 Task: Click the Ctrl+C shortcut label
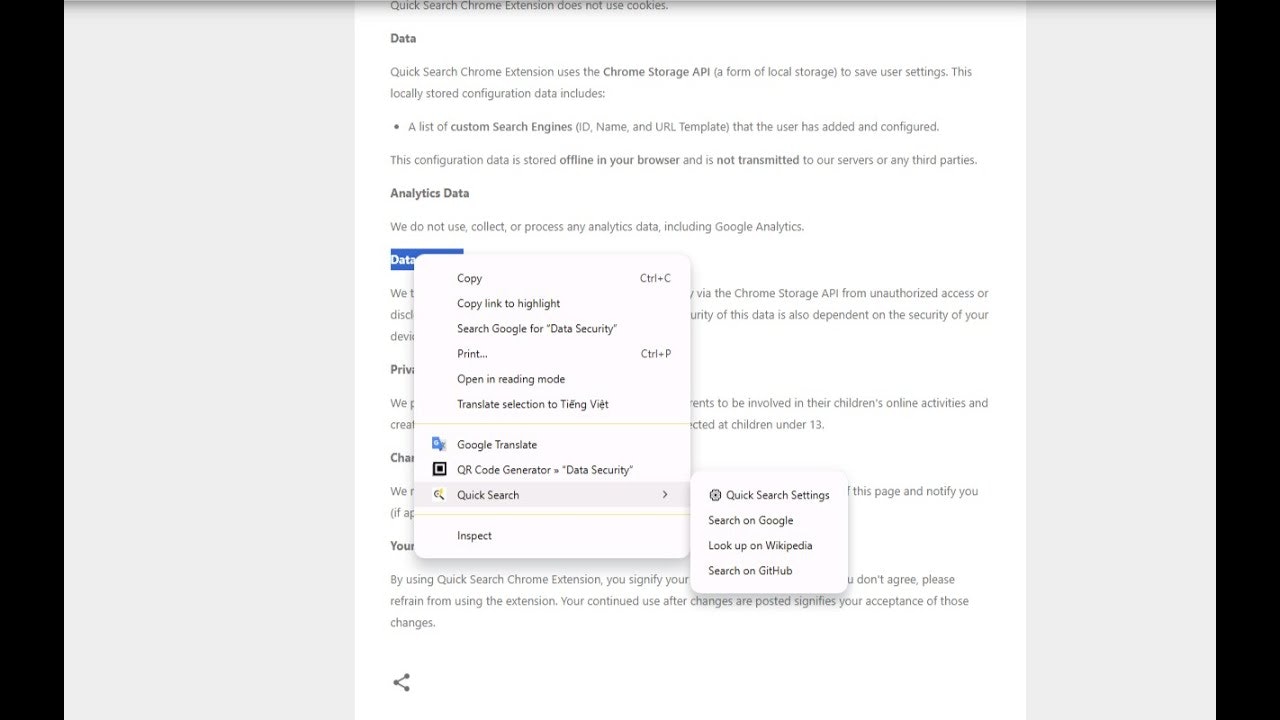(x=655, y=278)
